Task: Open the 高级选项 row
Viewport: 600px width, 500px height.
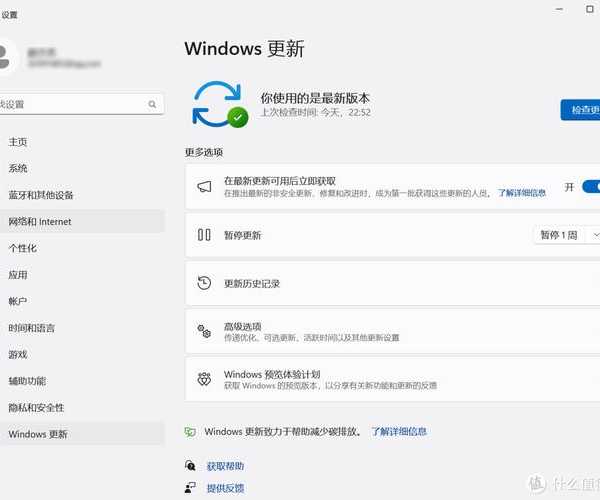Action: (x=393, y=332)
